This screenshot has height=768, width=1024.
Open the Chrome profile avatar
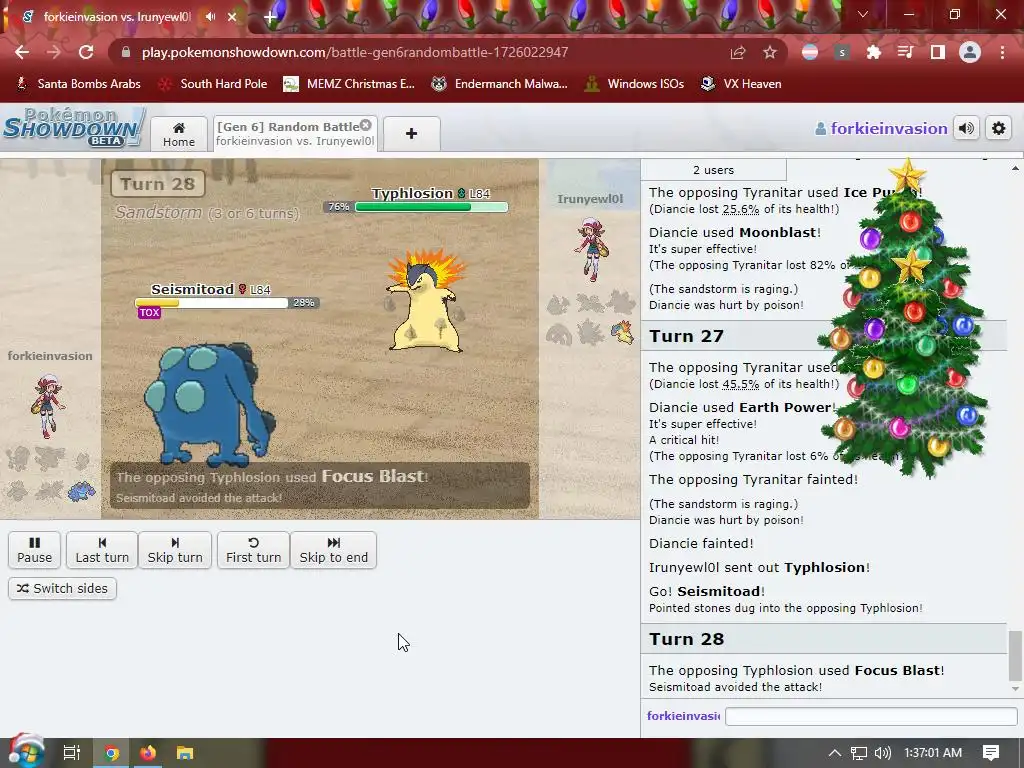pyautogui.click(x=970, y=52)
